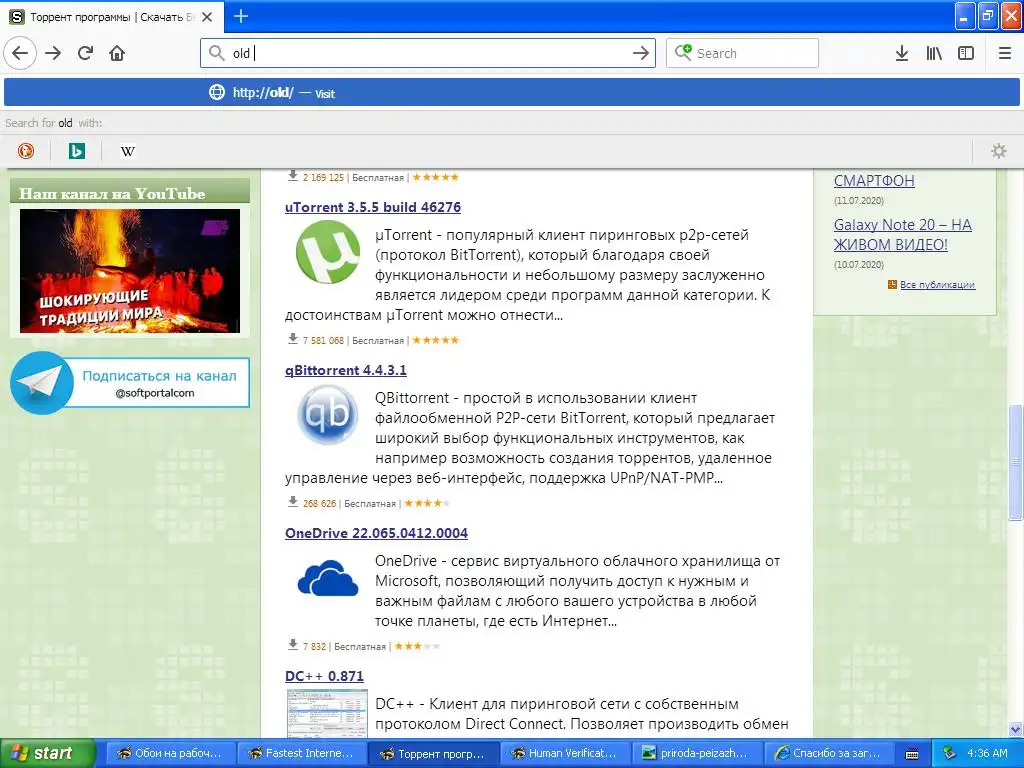
Task: Reload the current page
Action: tap(86, 53)
